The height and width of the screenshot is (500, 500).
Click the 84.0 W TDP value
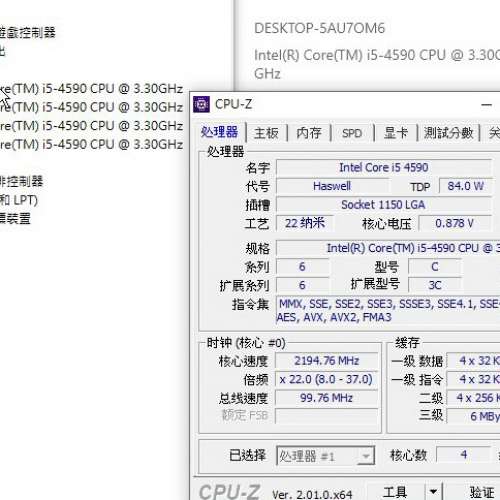(x=465, y=186)
